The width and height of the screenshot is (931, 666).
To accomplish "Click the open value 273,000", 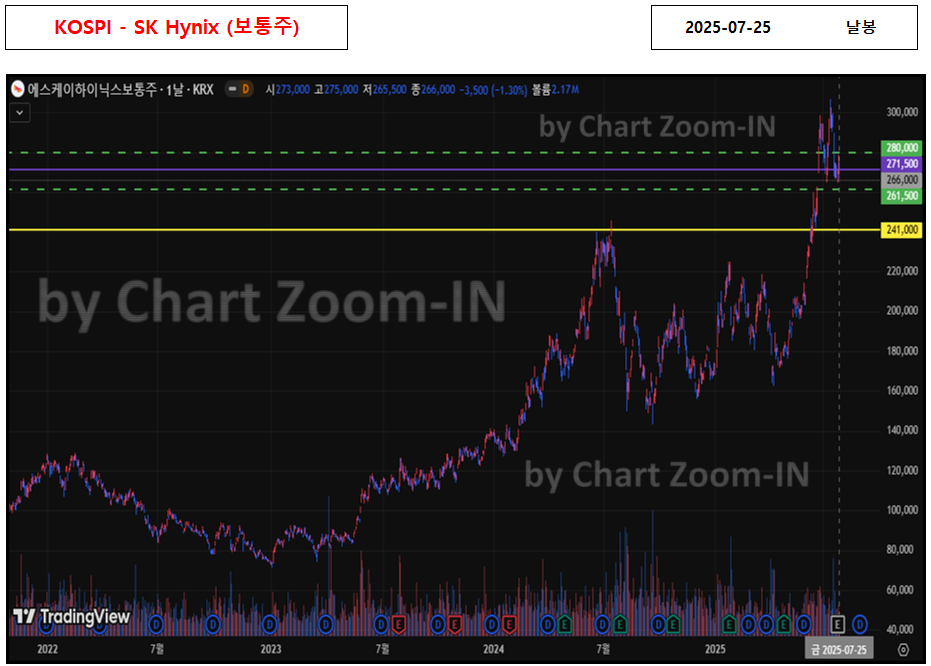I will pyautogui.click(x=293, y=89).
